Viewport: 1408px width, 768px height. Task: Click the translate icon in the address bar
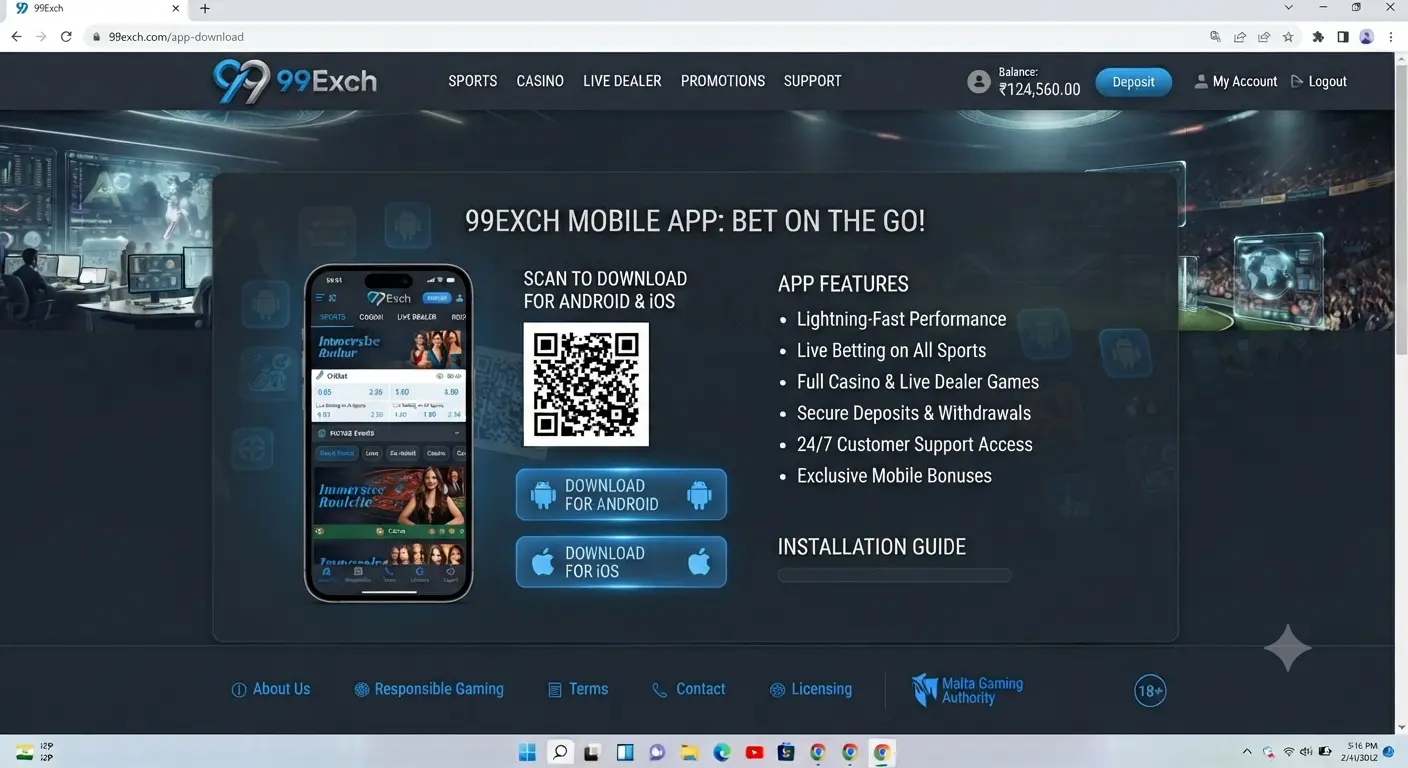click(1215, 37)
